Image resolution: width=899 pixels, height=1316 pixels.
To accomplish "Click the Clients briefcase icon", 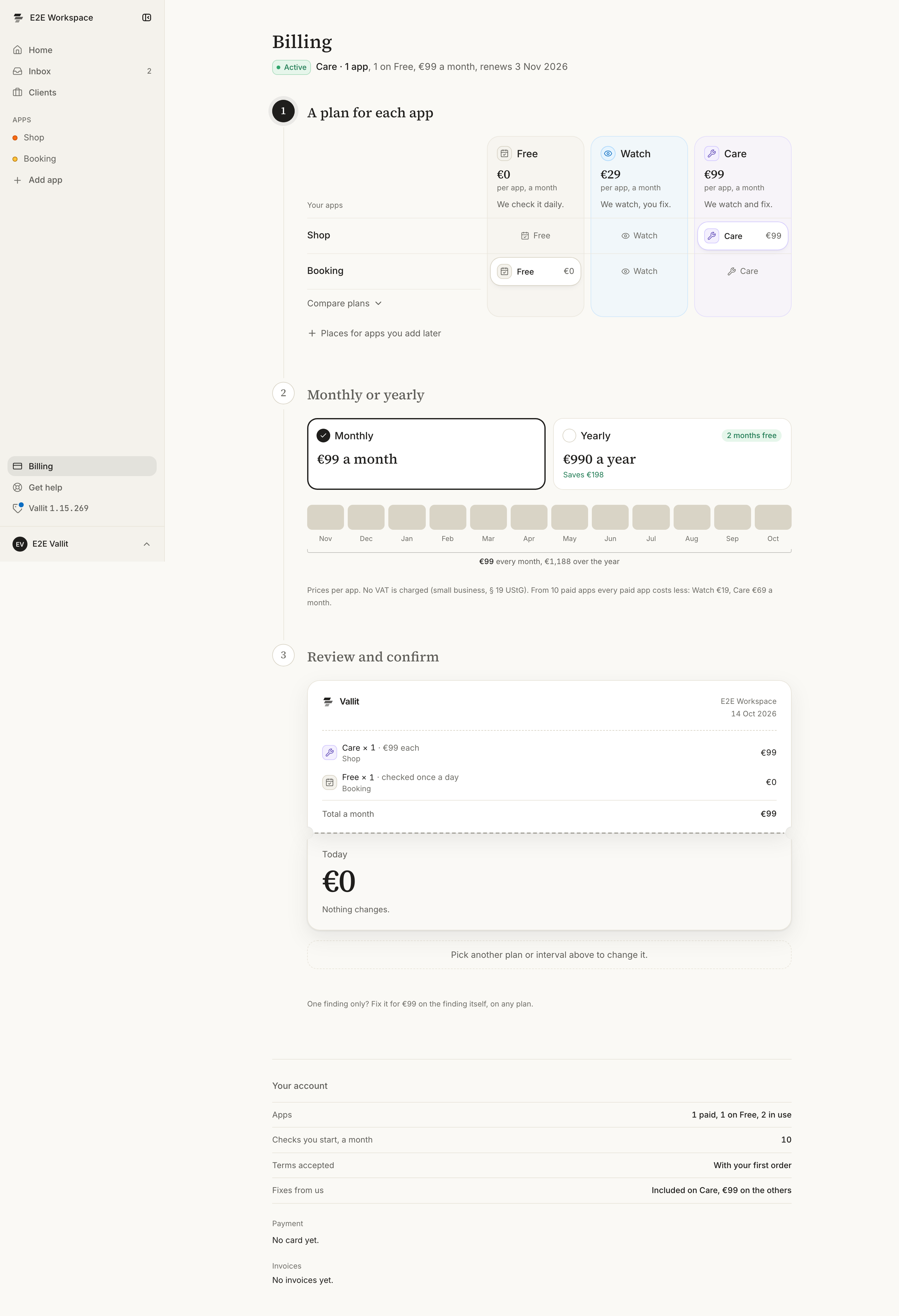I will 17,92.
